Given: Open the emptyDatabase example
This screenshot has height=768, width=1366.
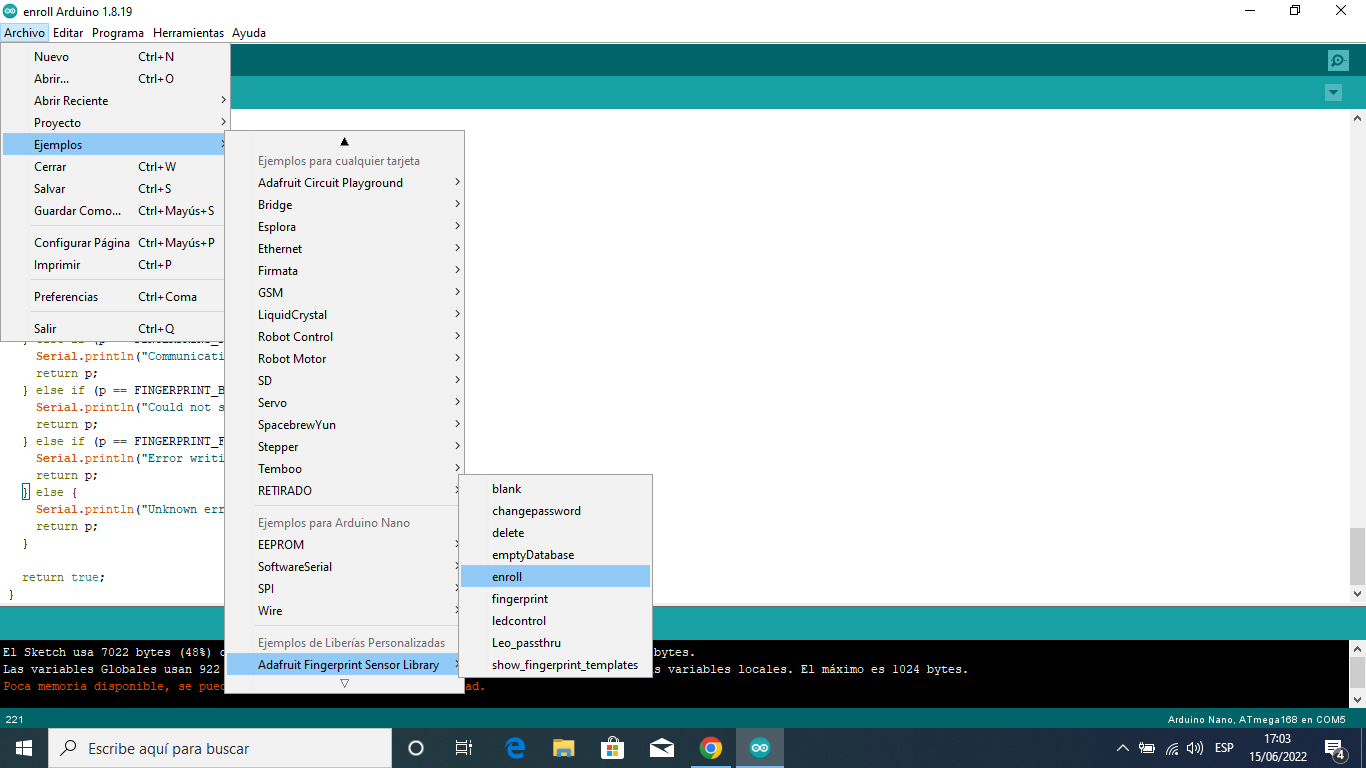Looking at the screenshot, I should coord(556,555).
